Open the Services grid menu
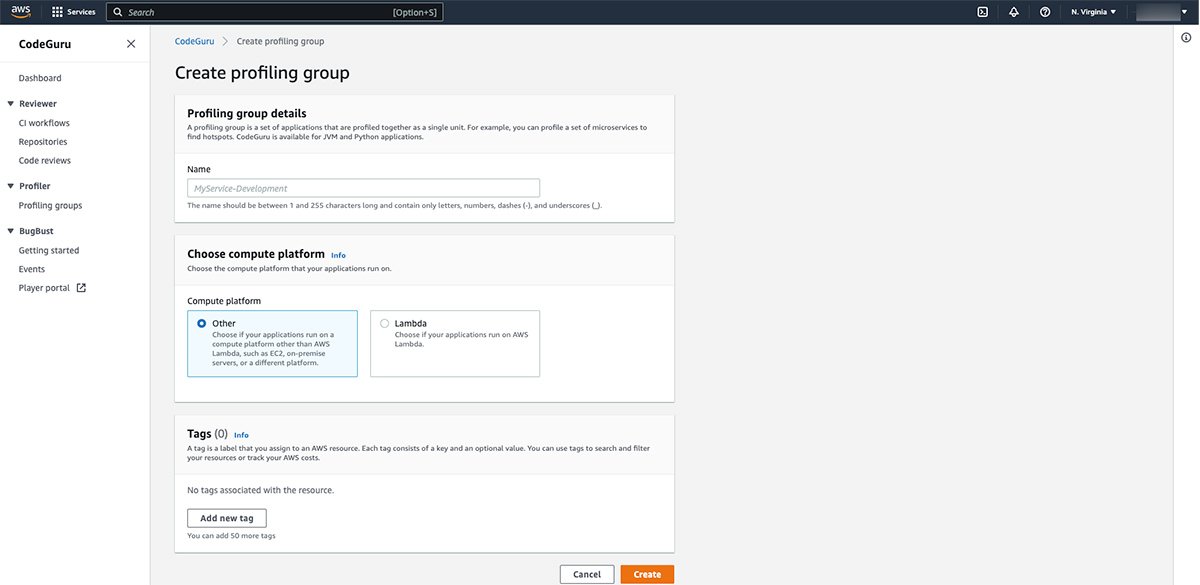The height and width of the screenshot is (585, 1200). 57,12
